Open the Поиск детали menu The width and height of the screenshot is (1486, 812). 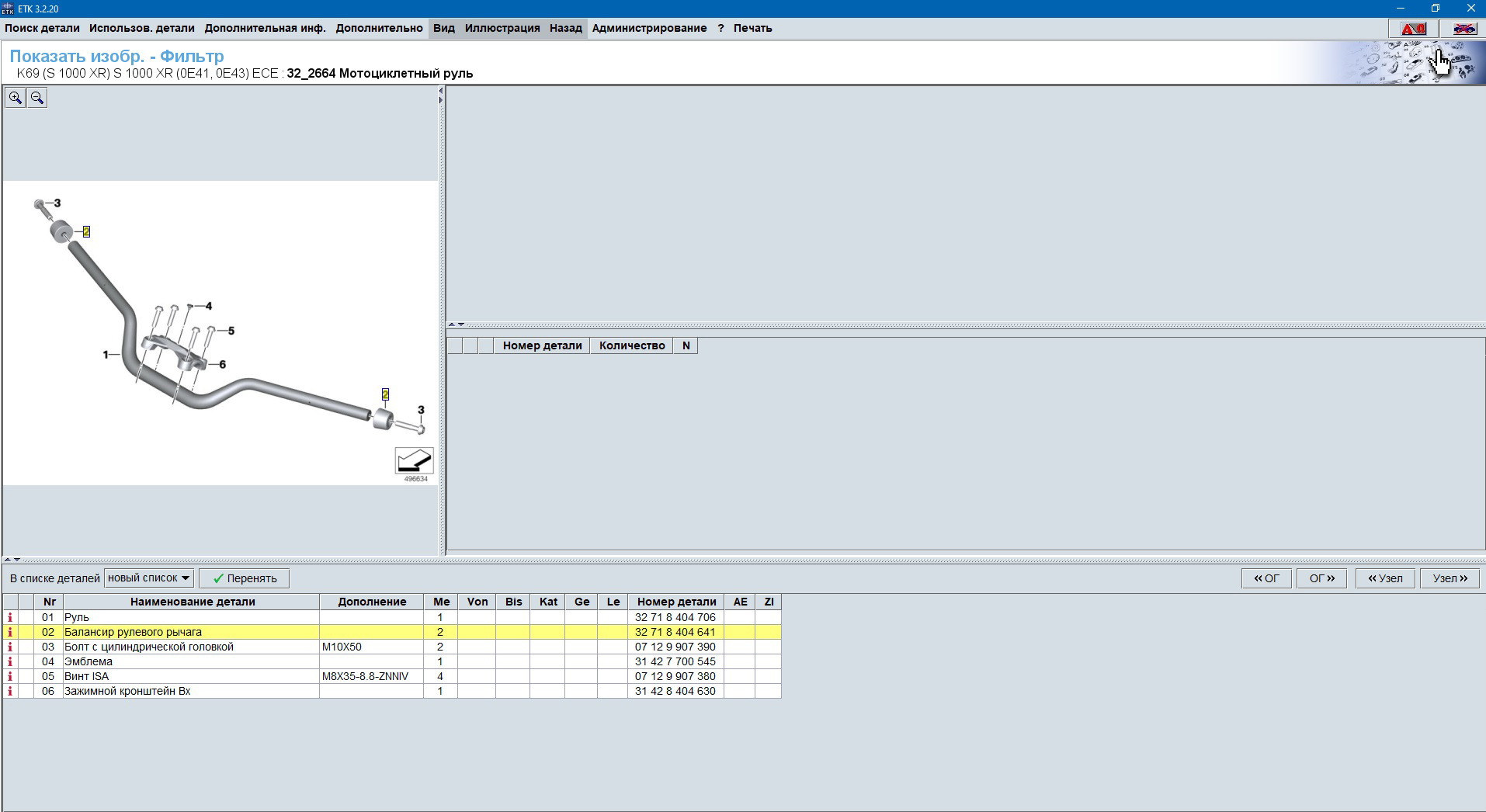tap(42, 28)
